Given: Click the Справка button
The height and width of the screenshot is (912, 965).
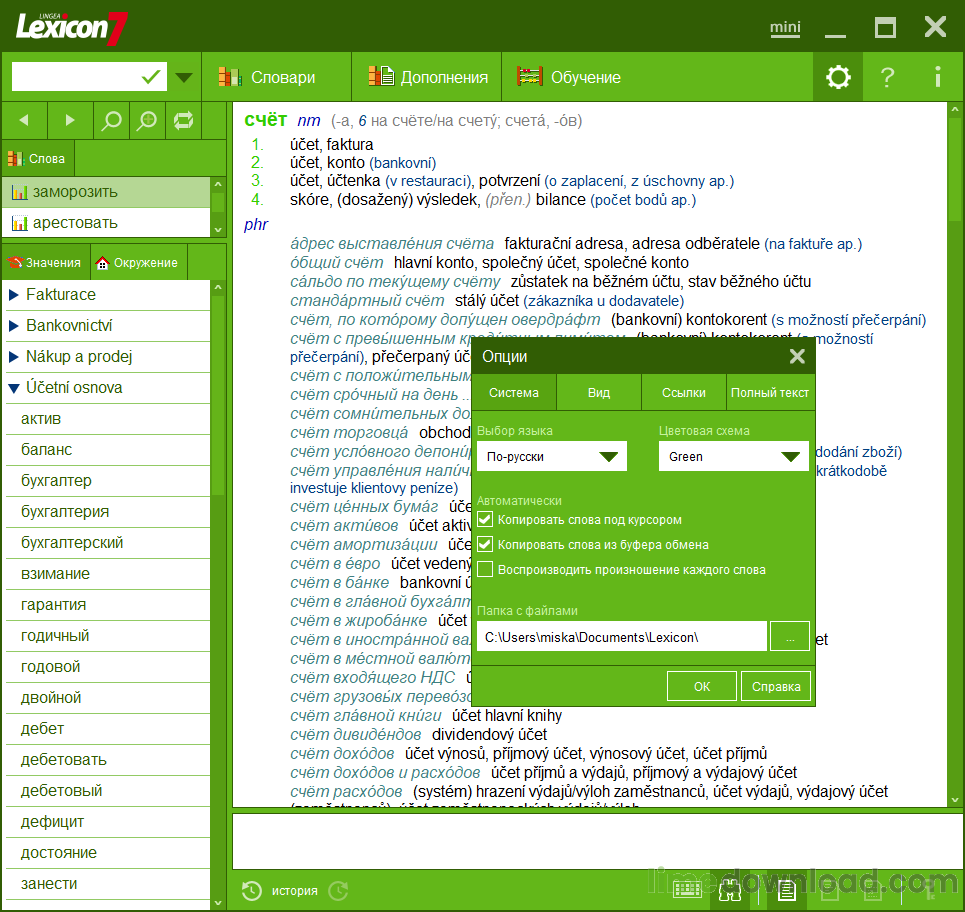Looking at the screenshot, I should (x=775, y=687).
